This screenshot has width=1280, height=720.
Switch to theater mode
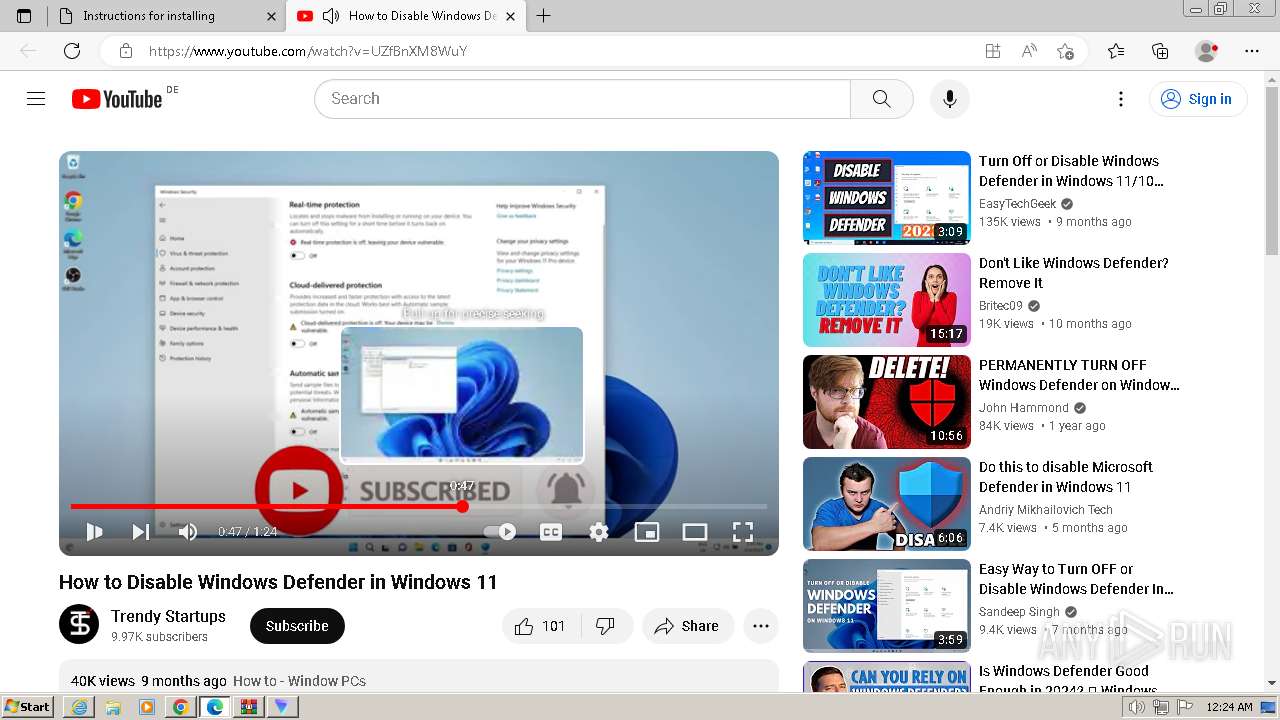(695, 532)
